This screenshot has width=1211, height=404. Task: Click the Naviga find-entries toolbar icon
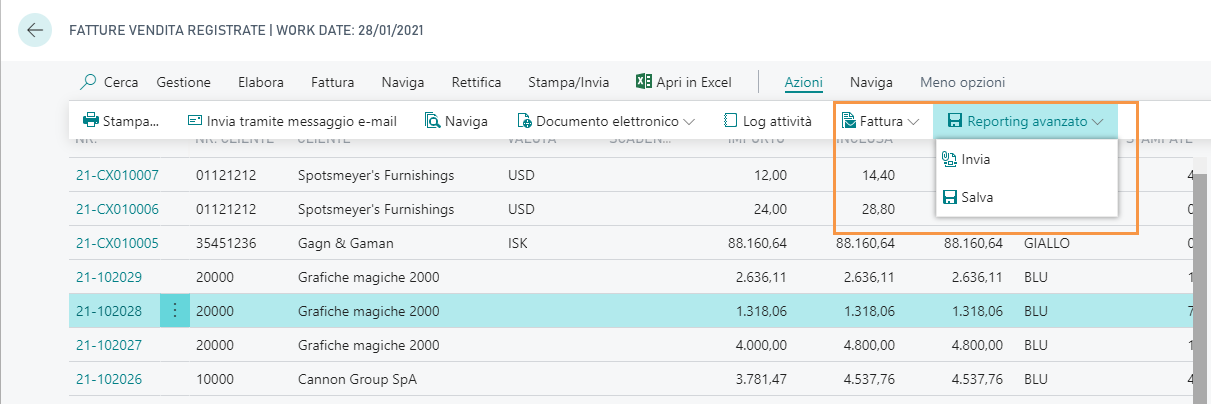(x=433, y=121)
